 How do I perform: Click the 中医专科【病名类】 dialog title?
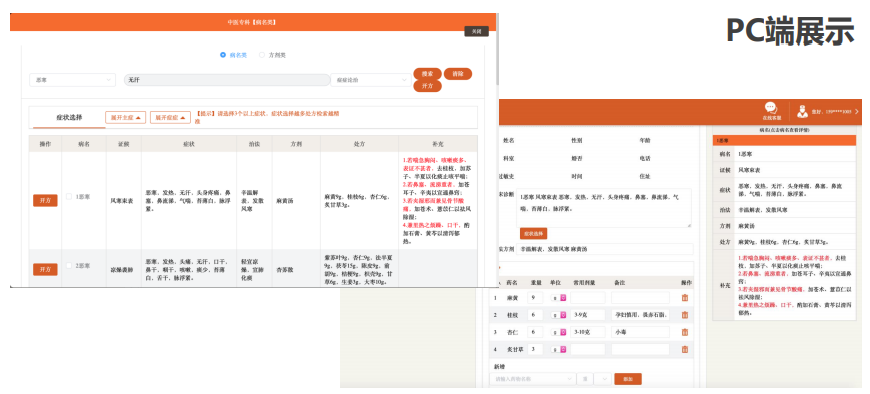252,22
